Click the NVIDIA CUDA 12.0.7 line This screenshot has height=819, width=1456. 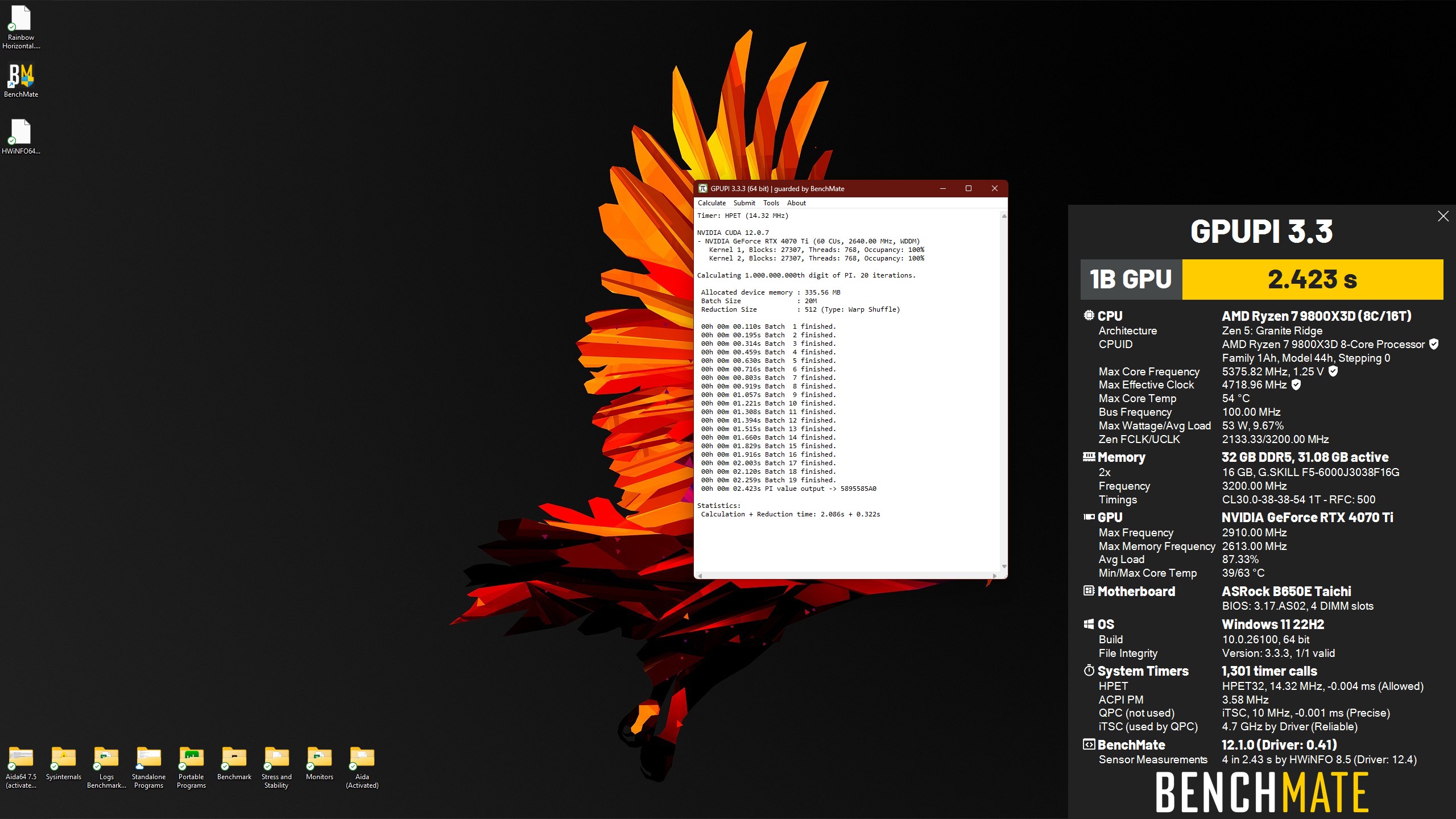[x=733, y=233]
